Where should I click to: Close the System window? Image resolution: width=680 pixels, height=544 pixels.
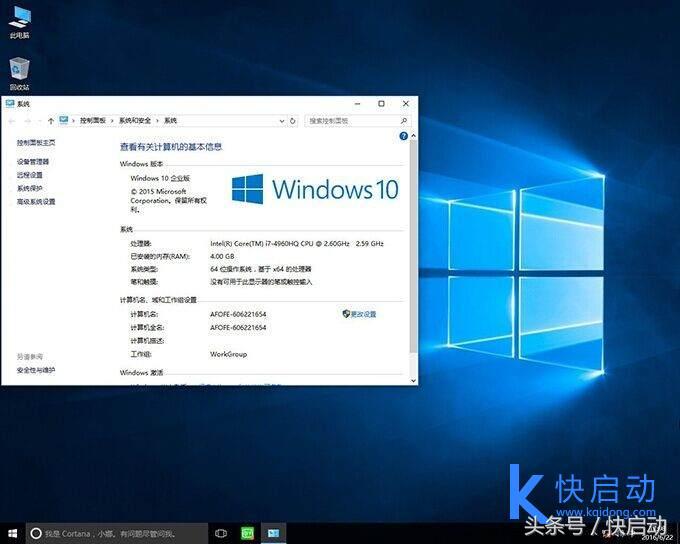406,104
